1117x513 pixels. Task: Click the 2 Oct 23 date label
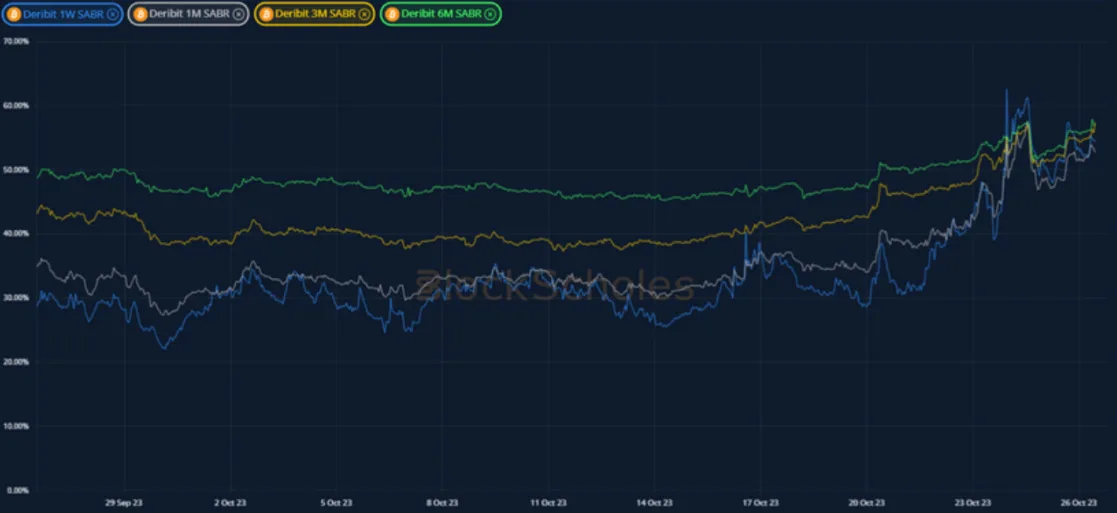(x=229, y=502)
